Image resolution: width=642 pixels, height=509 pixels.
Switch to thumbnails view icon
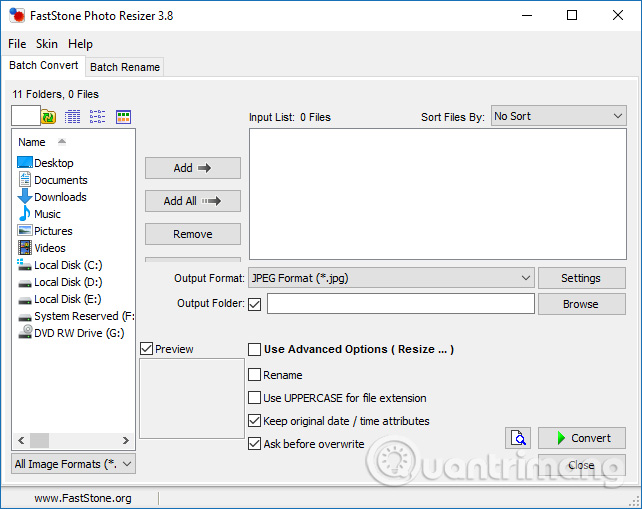pyautogui.click(x=123, y=117)
